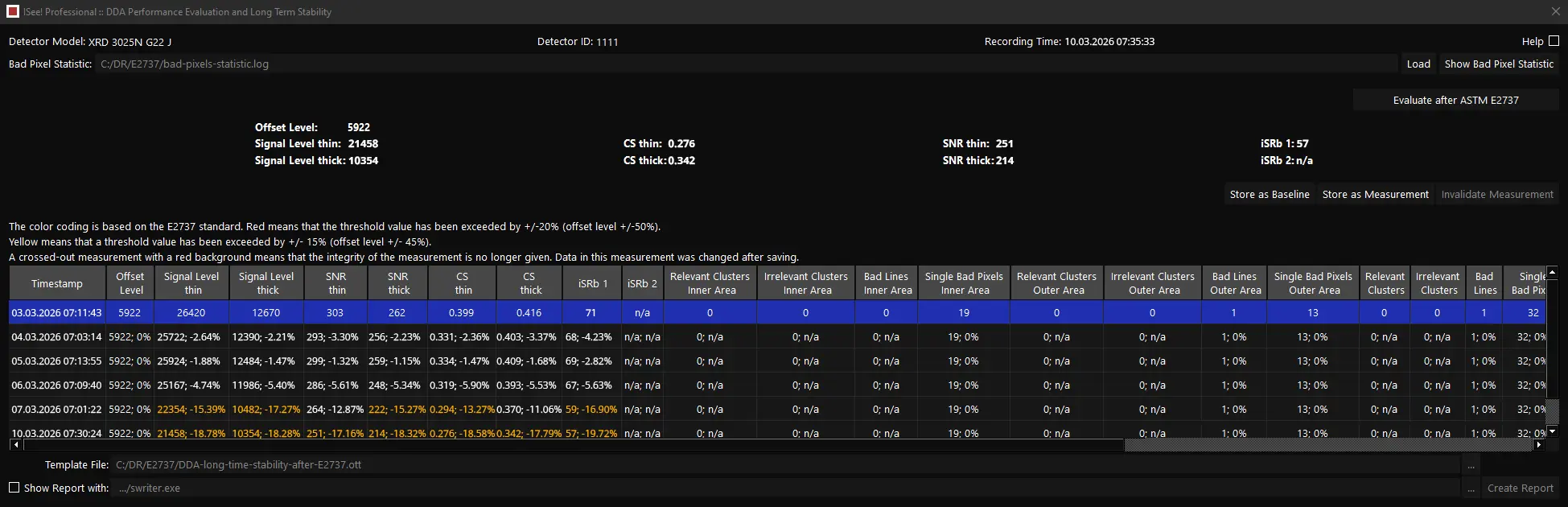Browse for template file with ellipsis button
1568x507 pixels.
click(1471, 465)
